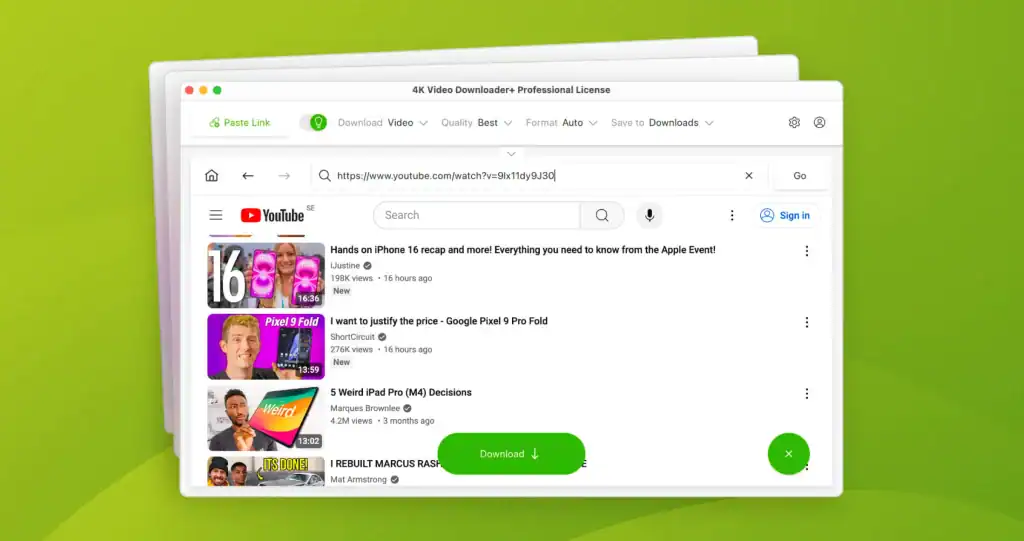Open the Marques Brownlee channel link
Image resolution: width=1024 pixels, height=541 pixels.
[365, 408]
